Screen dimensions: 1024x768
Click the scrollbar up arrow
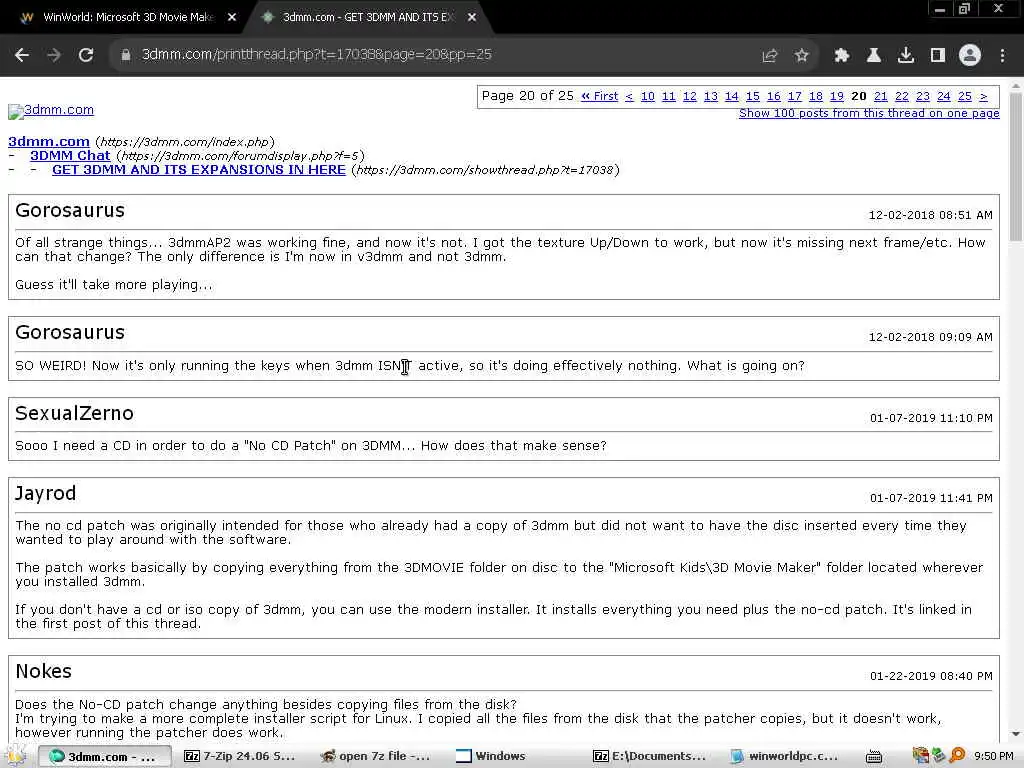pyautogui.click(x=1016, y=85)
